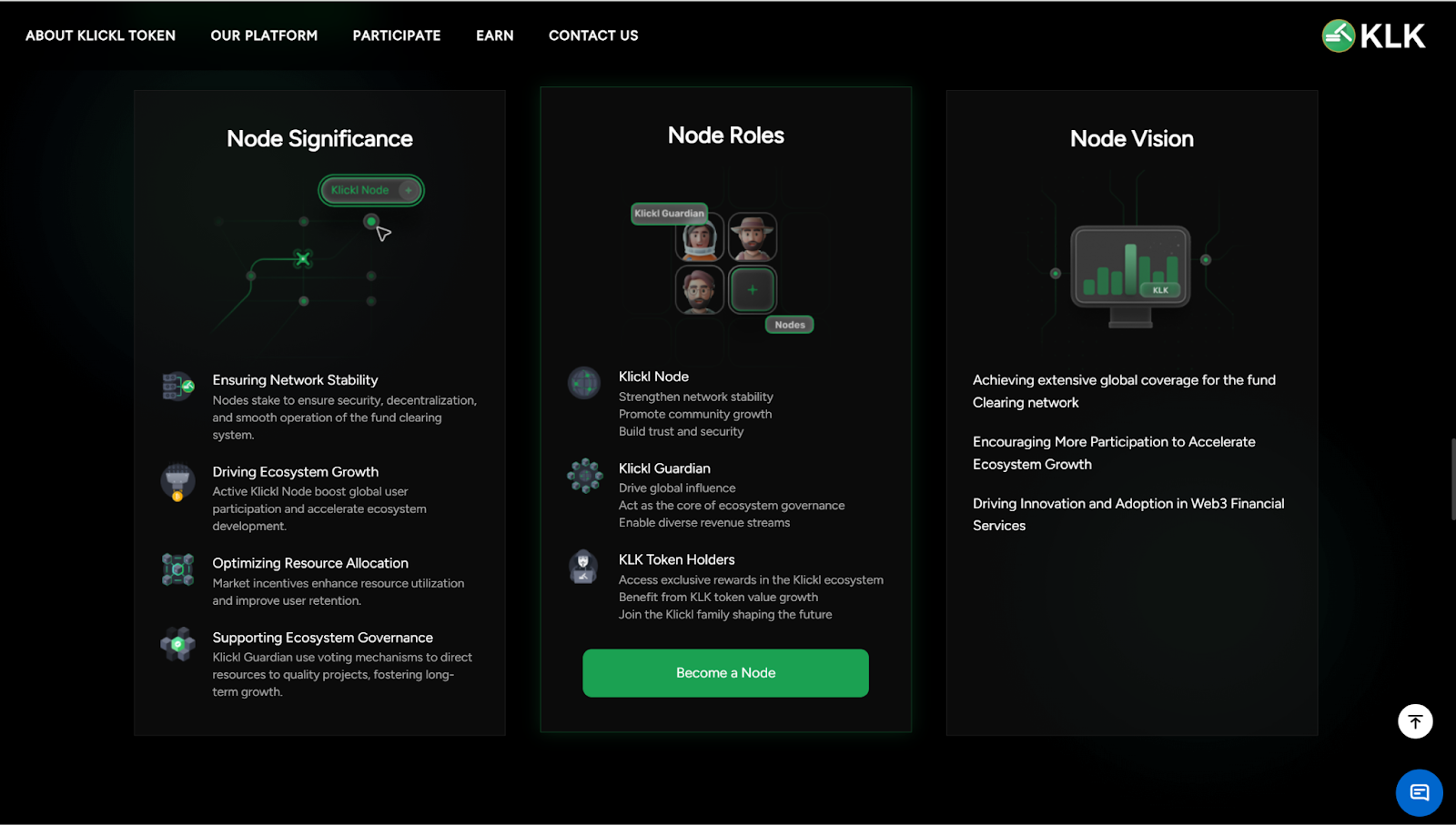The image size is (1456, 825).
Task: Click the Node Vision heading
Action: pyautogui.click(x=1132, y=139)
